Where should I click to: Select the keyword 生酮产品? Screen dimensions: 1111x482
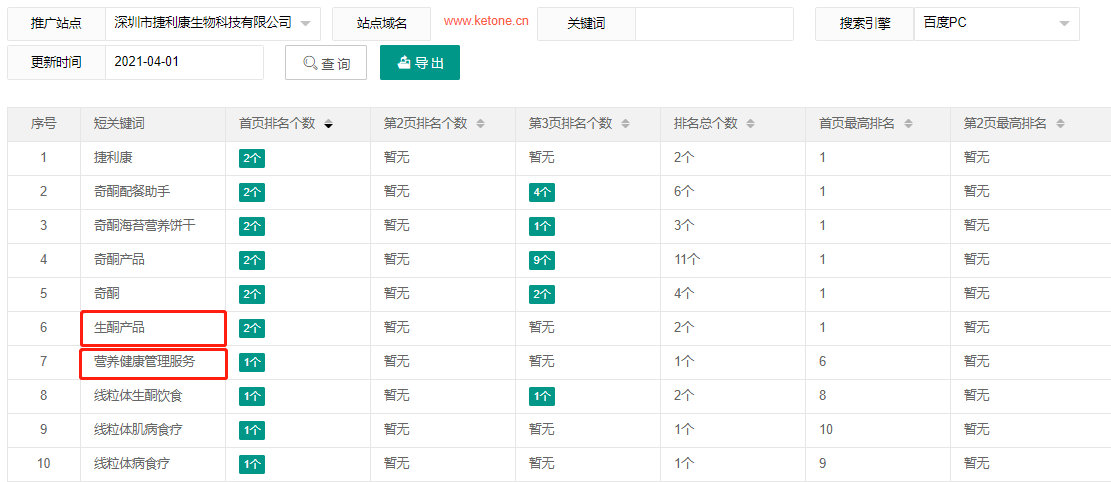point(120,328)
